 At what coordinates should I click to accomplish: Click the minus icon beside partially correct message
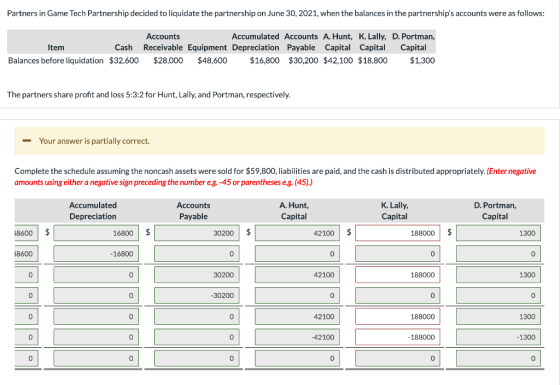point(26,141)
